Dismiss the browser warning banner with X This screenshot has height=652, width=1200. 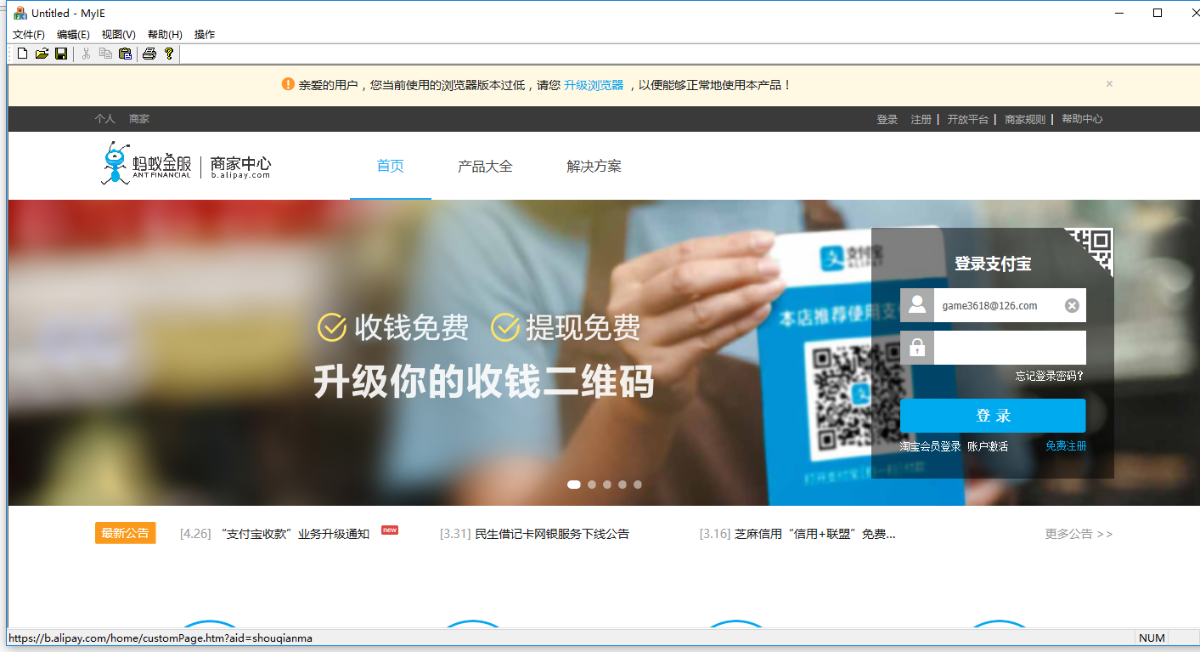tap(1109, 84)
